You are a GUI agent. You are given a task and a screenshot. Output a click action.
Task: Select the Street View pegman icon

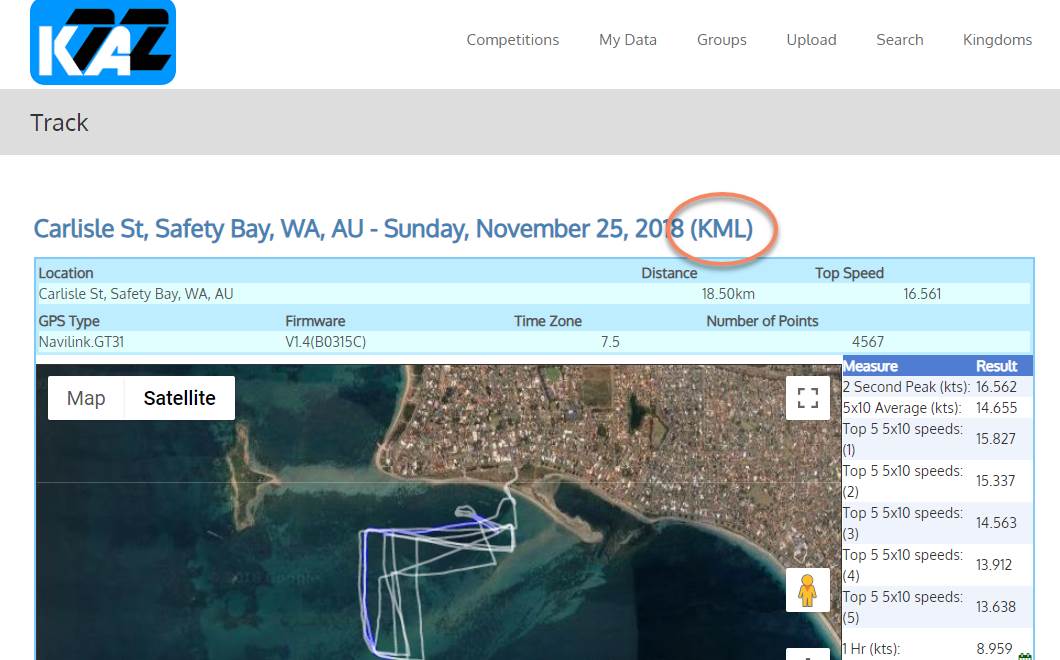807,590
